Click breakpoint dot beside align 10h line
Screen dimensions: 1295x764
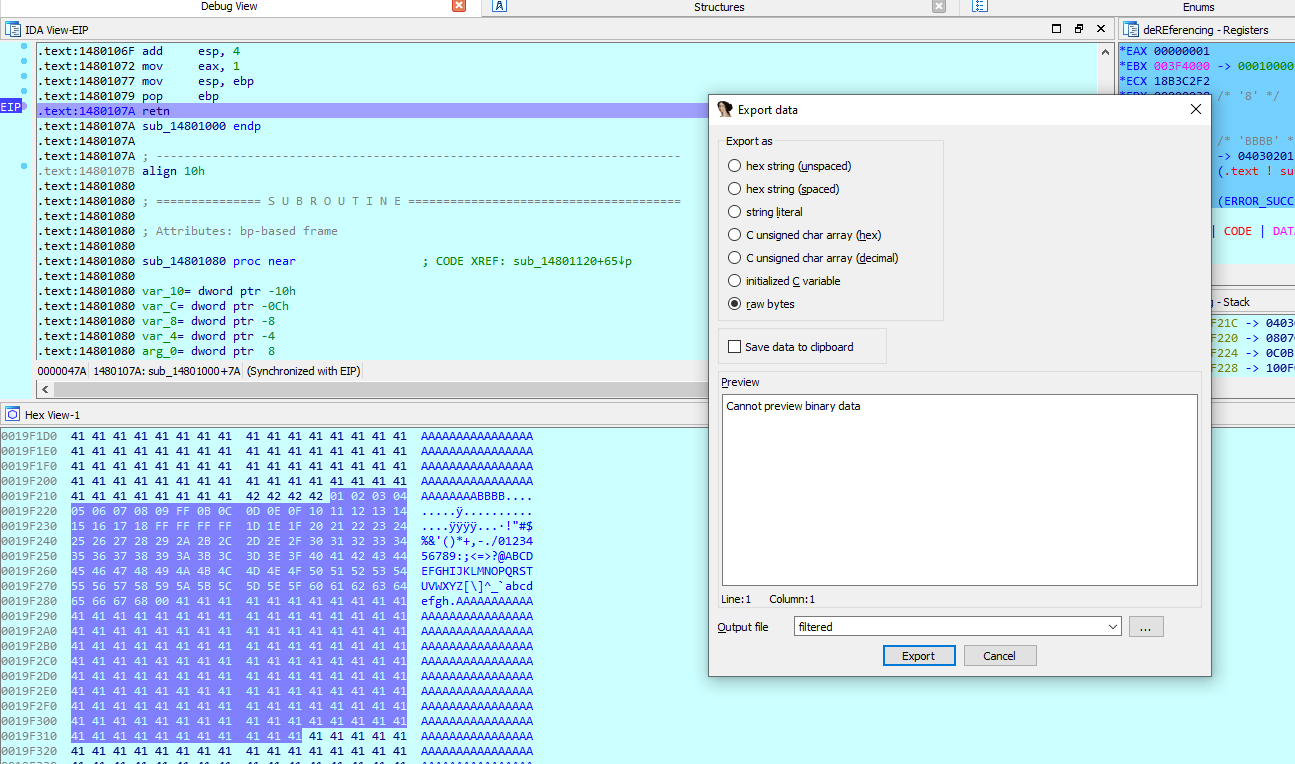click(23, 167)
